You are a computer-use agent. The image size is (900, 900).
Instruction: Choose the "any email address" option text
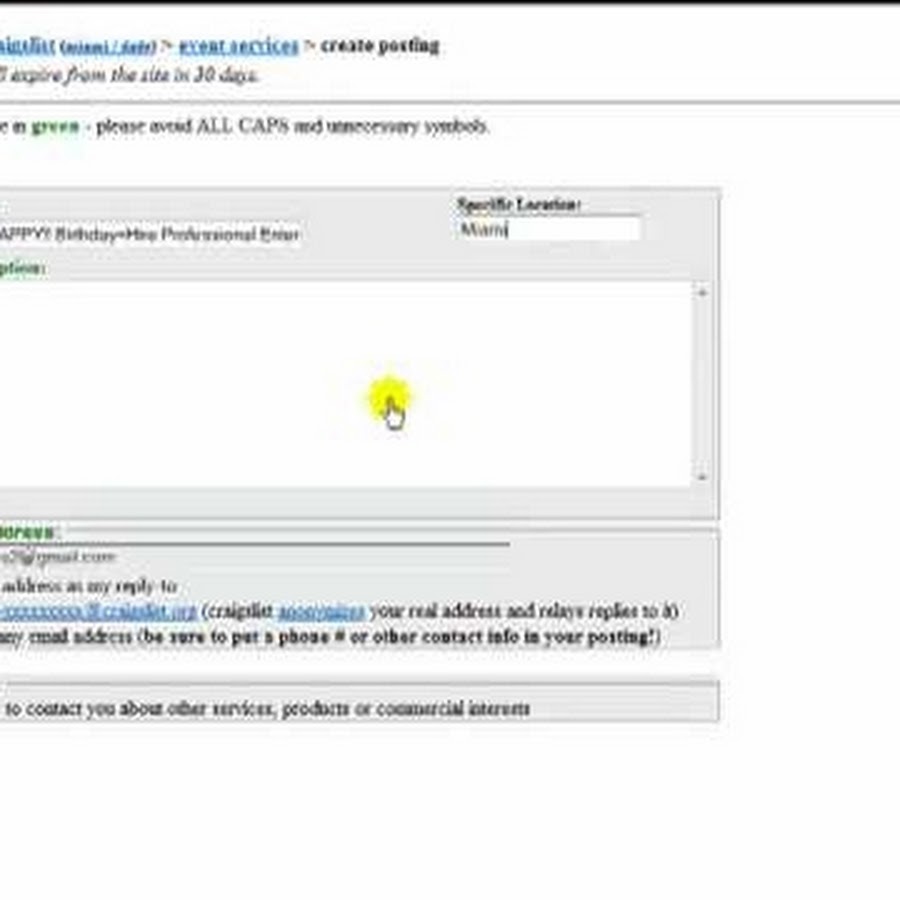(66, 637)
